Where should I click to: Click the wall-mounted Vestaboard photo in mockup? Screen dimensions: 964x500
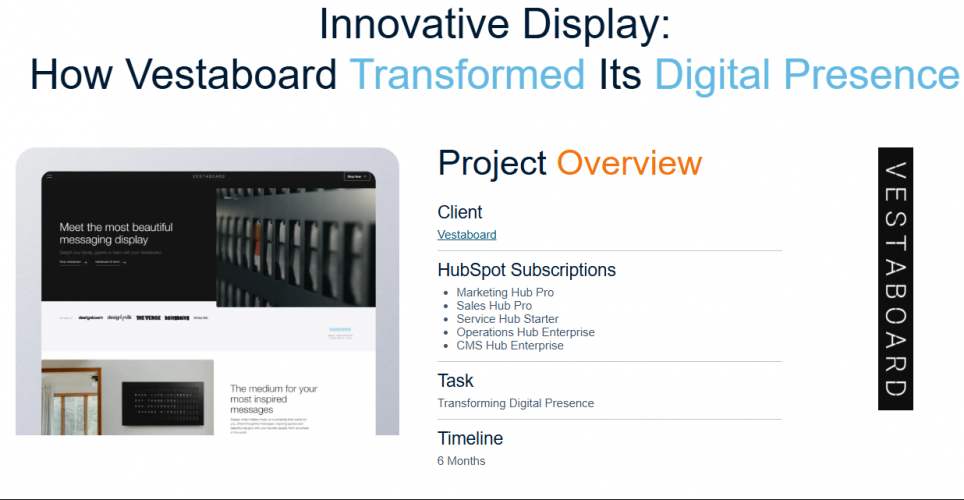(127, 397)
